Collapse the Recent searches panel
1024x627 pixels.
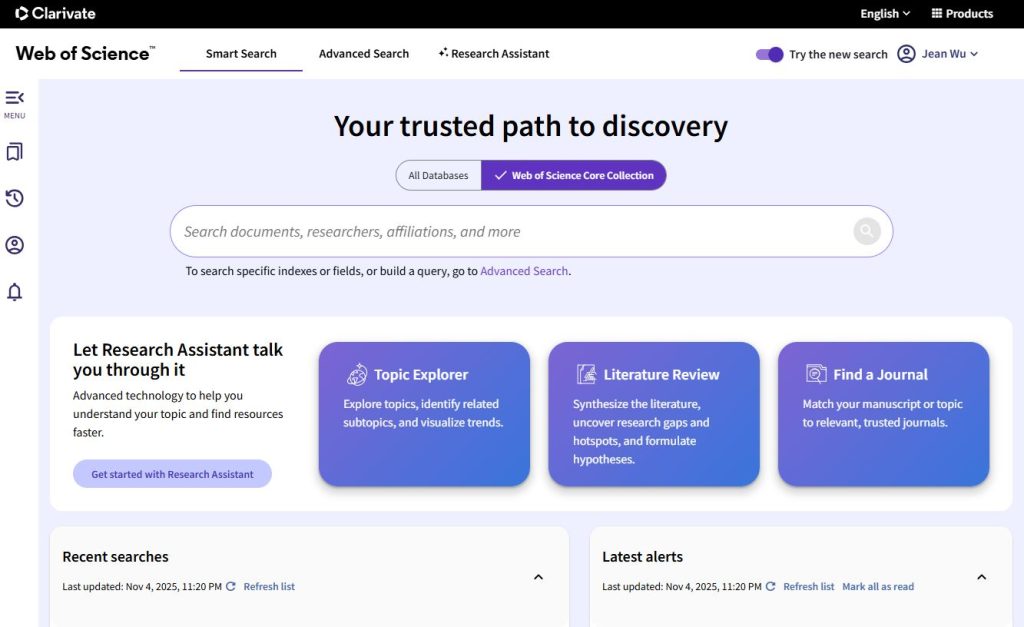538,577
